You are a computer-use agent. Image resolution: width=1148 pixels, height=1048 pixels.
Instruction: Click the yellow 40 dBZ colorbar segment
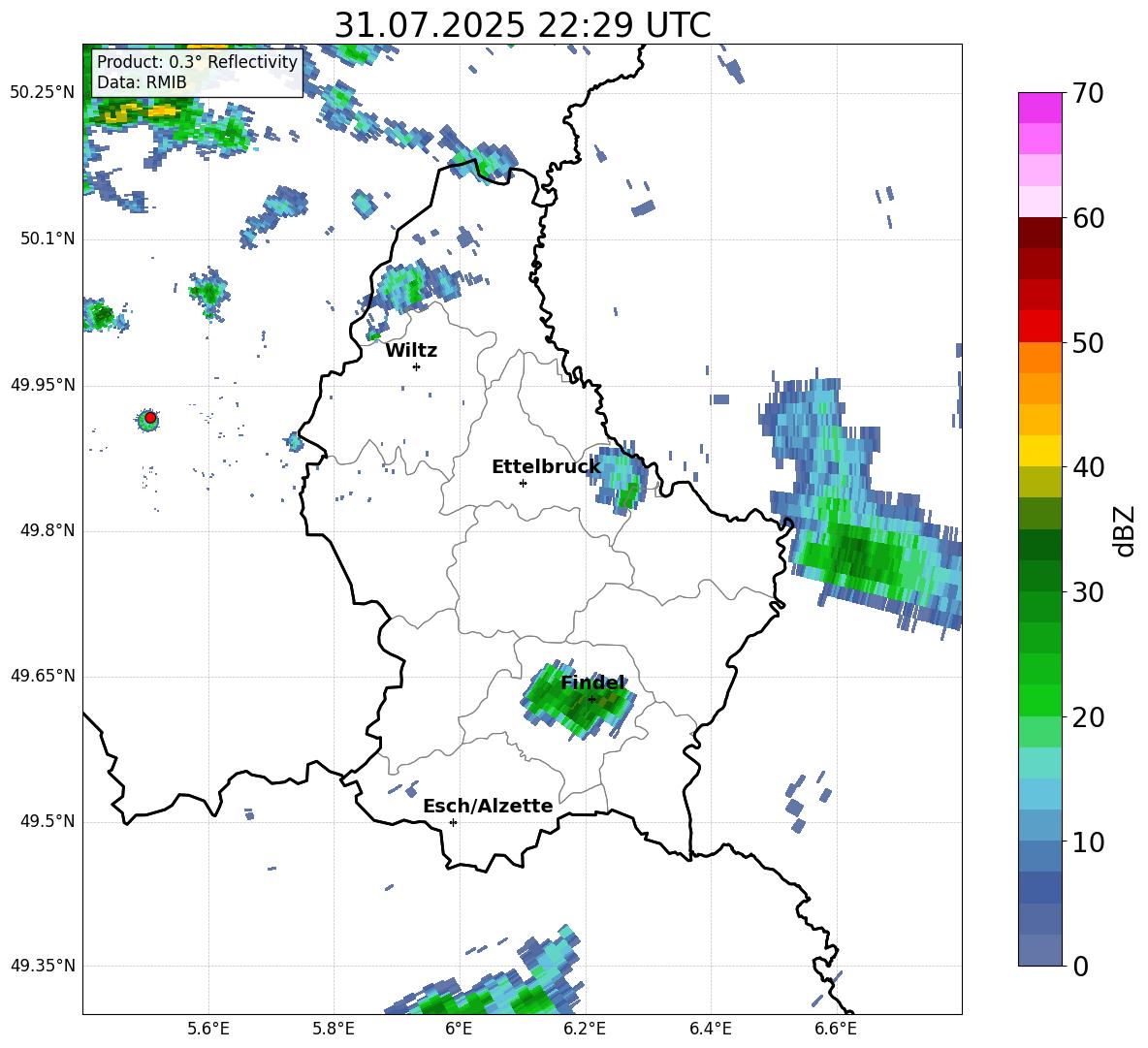[x=1039, y=451]
